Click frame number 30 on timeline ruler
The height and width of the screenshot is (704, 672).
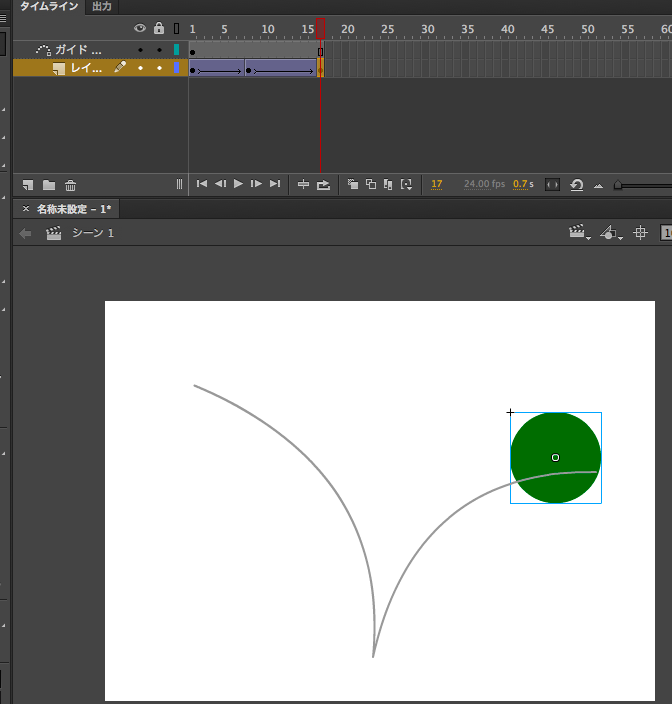428,29
